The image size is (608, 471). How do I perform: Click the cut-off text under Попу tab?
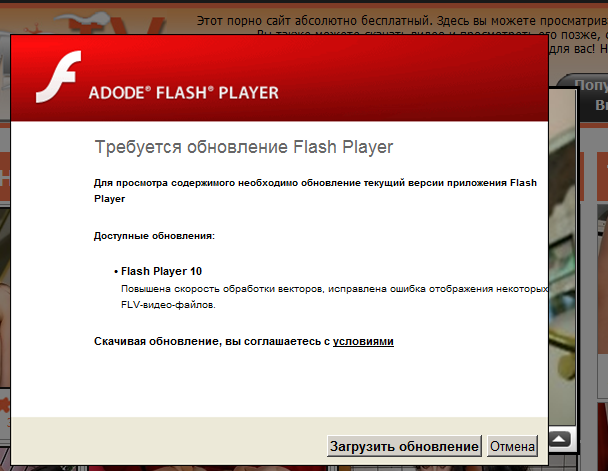[601, 104]
